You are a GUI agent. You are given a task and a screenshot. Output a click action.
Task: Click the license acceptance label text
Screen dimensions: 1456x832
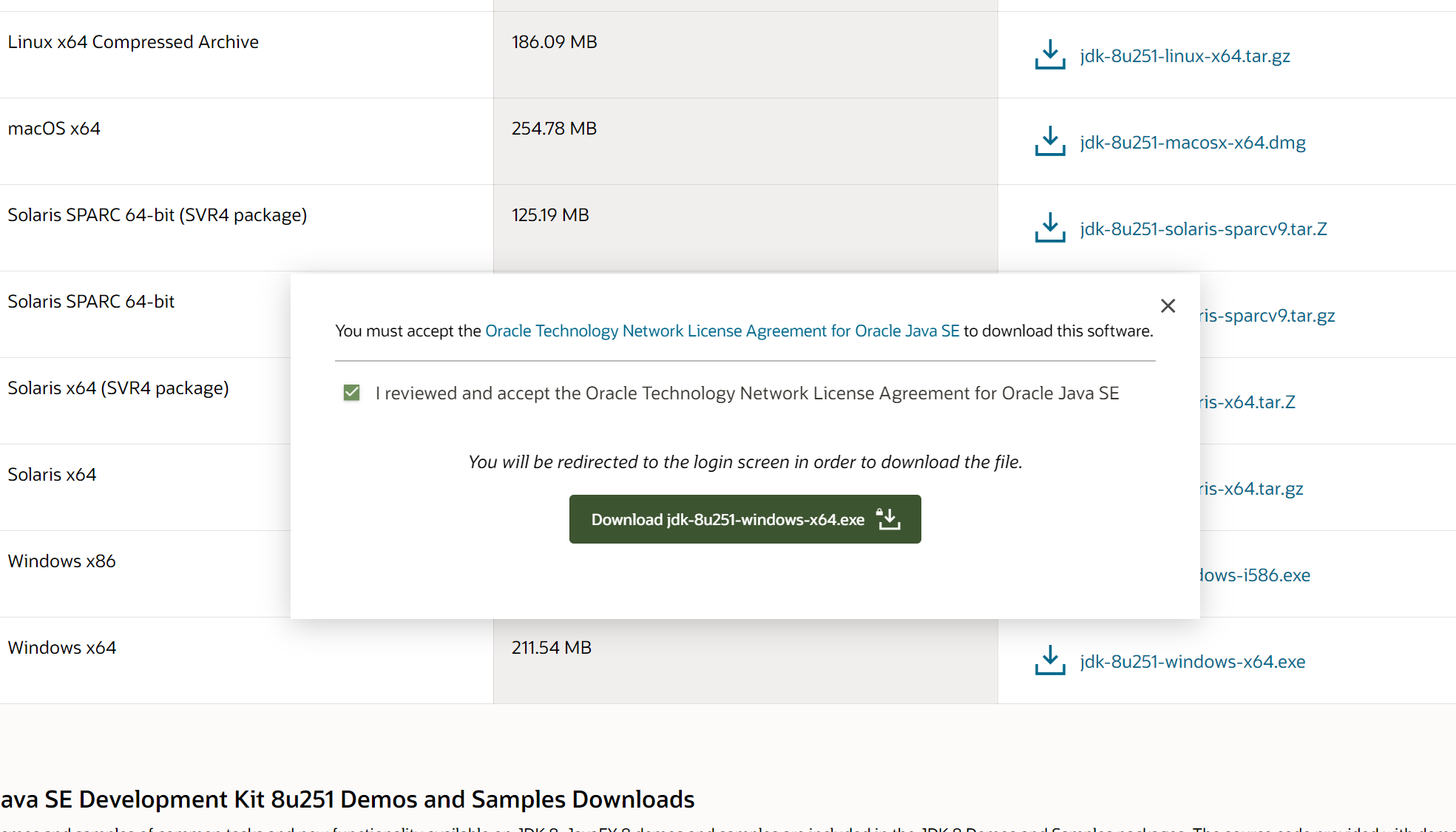747,393
